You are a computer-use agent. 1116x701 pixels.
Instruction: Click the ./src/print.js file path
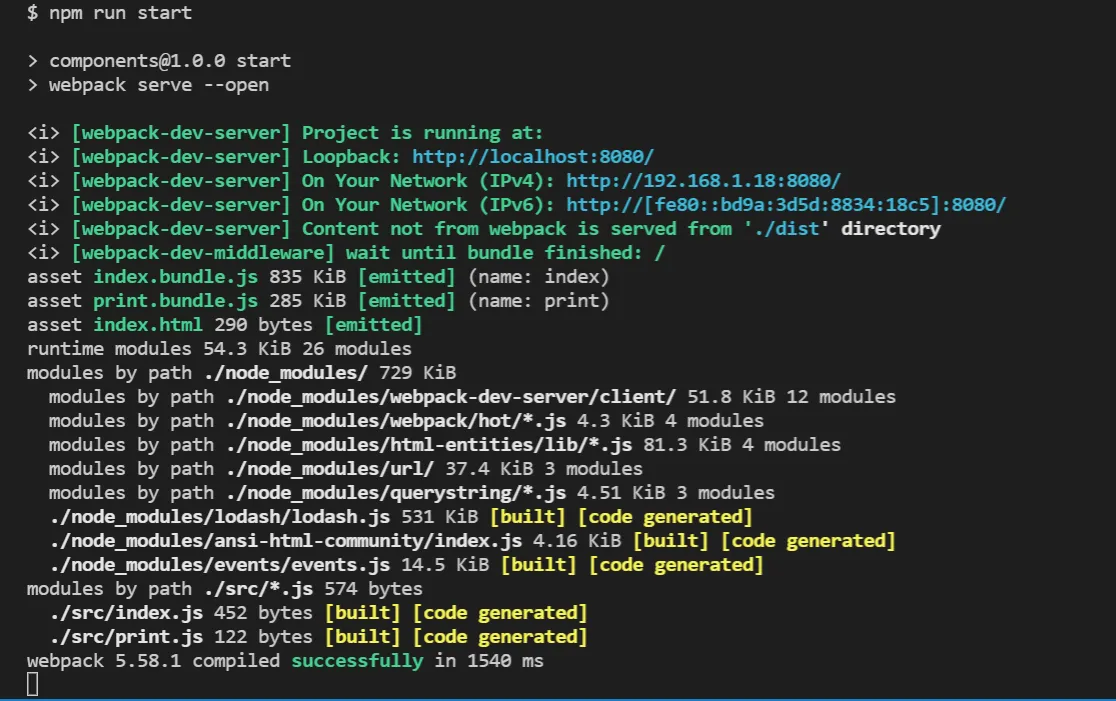click(x=126, y=638)
